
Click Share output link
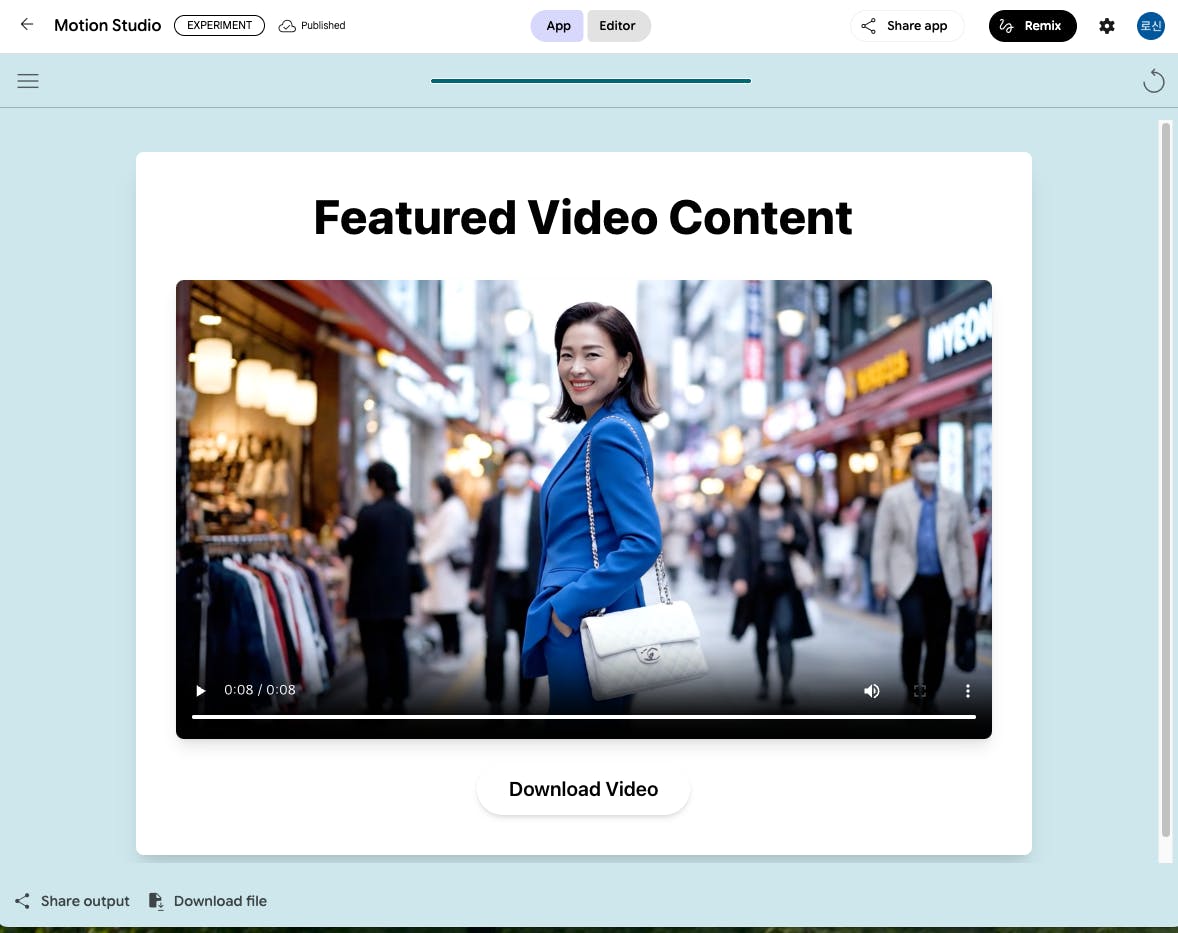tap(72, 901)
